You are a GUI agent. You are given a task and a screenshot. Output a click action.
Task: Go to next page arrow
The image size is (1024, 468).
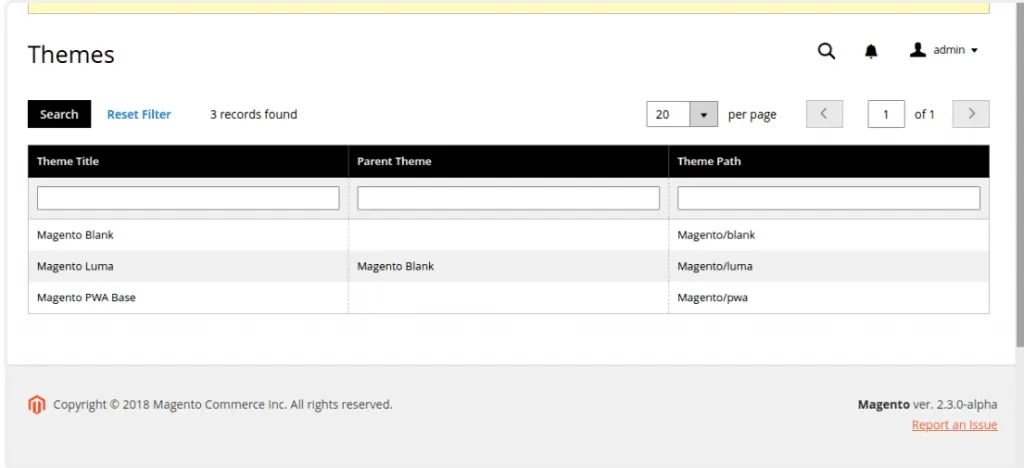point(971,114)
